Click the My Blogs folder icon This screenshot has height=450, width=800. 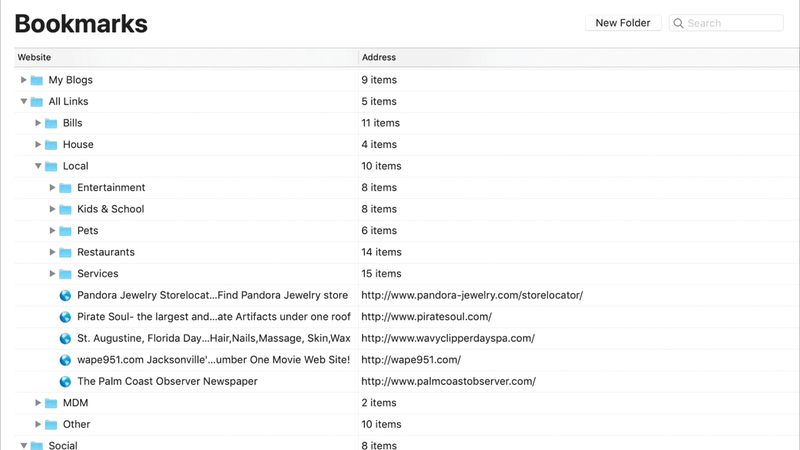coord(37,80)
